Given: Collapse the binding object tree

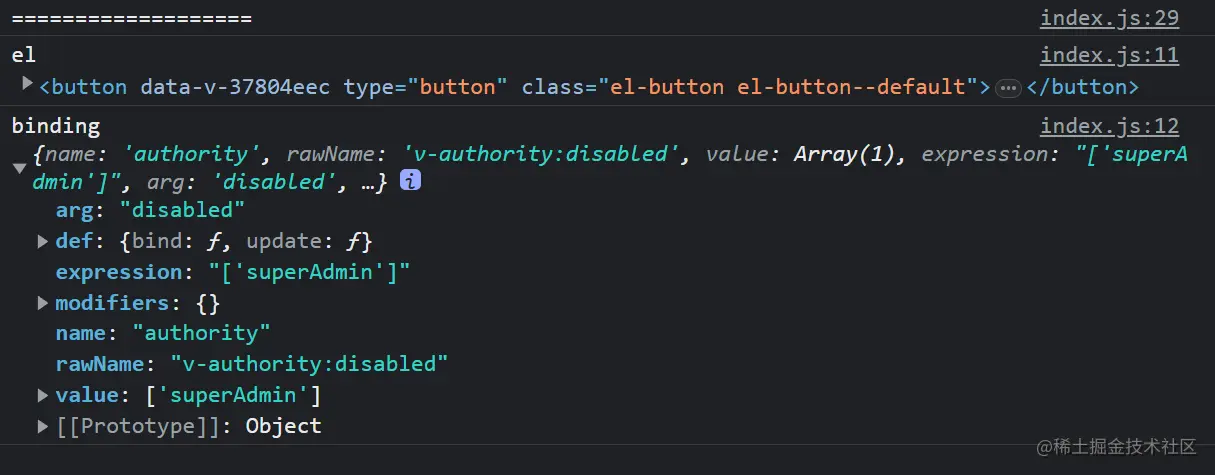Looking at the screenshot, I should pos(19,168).
